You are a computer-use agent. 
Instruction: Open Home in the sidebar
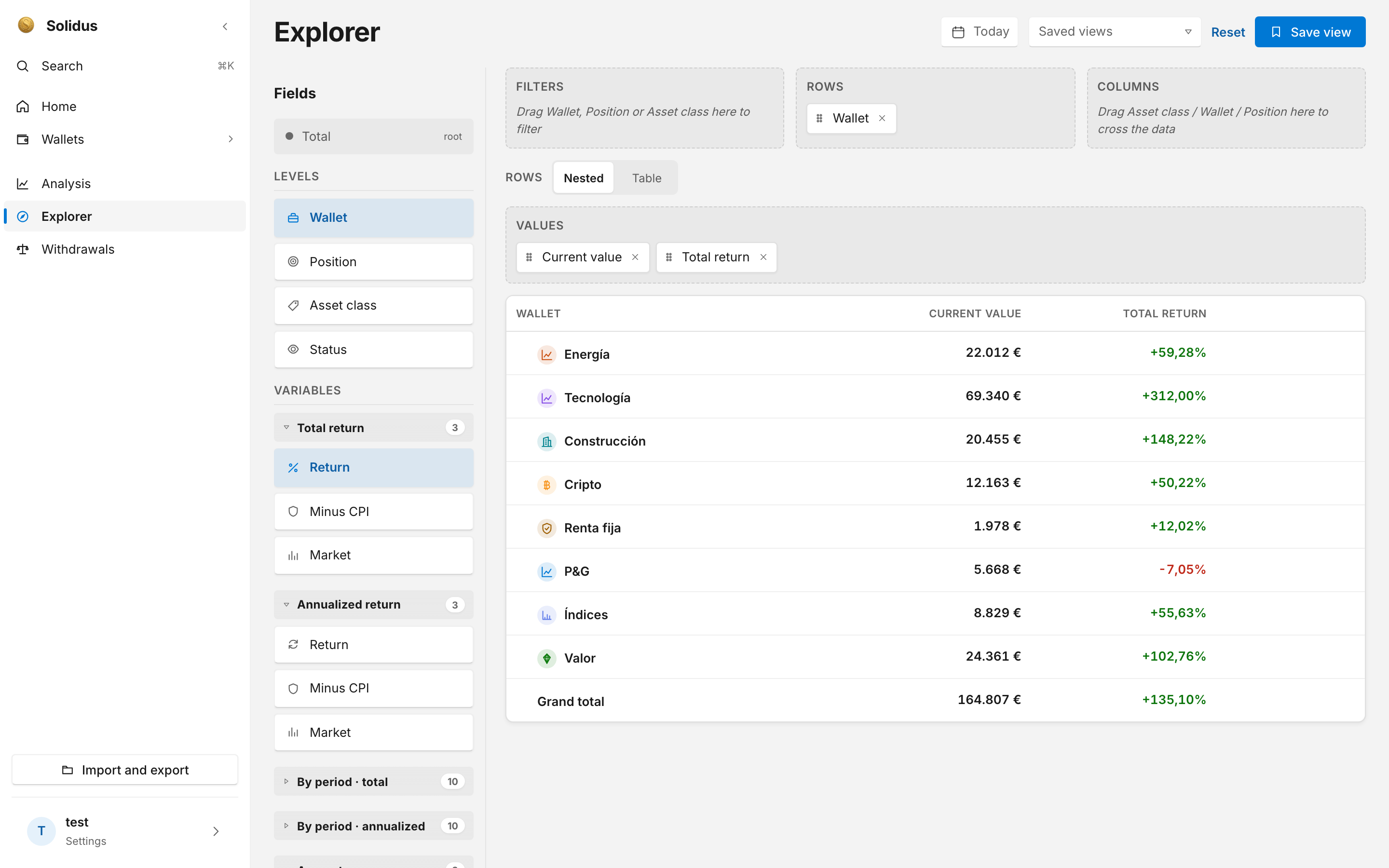click(x=124, y=106)
